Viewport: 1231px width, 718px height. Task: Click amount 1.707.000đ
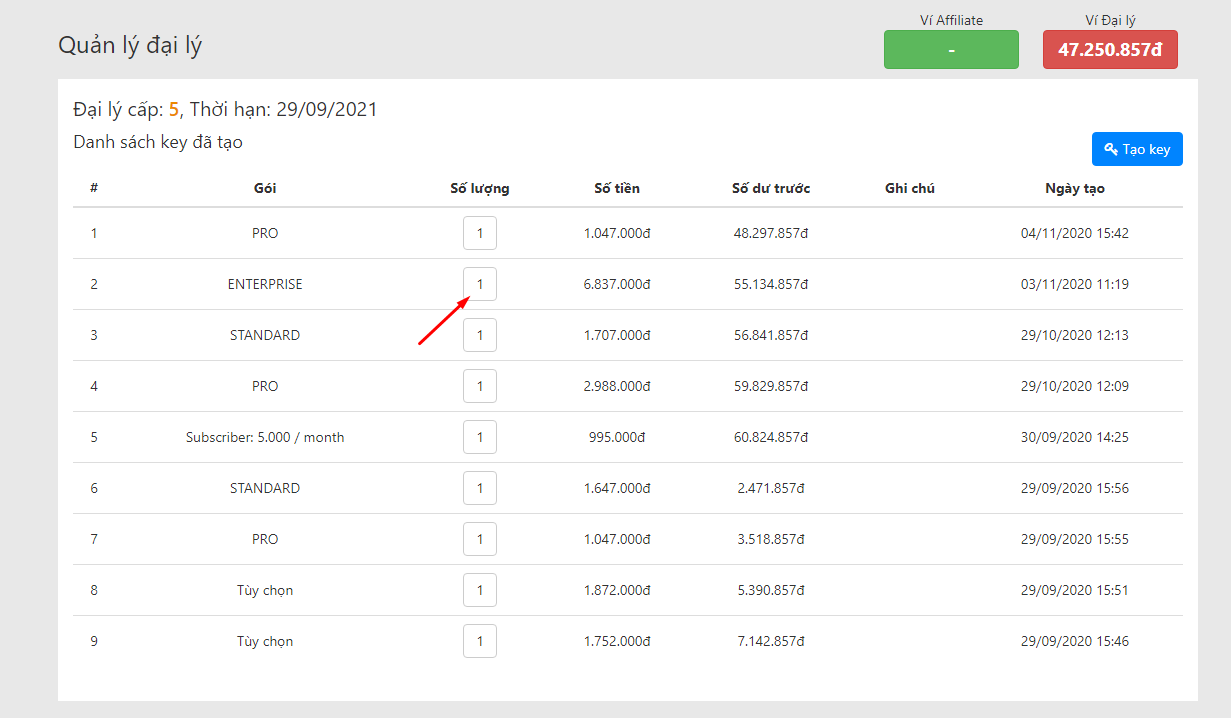coord(617,335)
